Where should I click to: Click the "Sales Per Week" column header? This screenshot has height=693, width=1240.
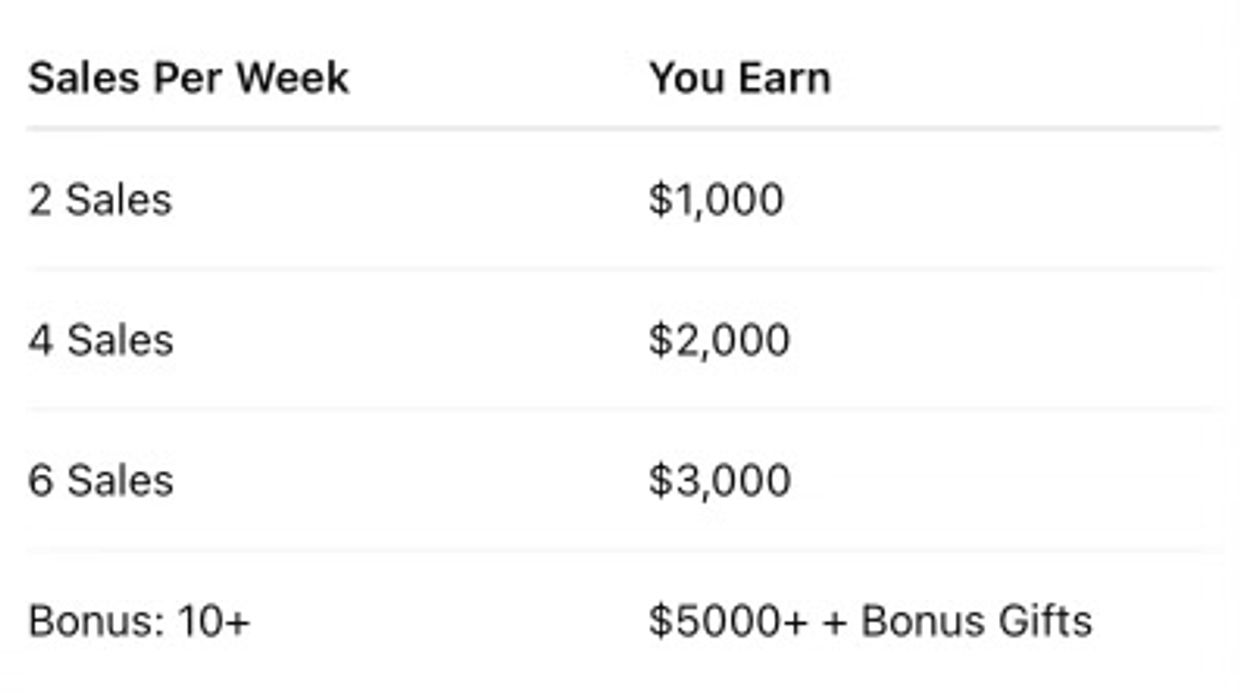click(x=188, y=78)
